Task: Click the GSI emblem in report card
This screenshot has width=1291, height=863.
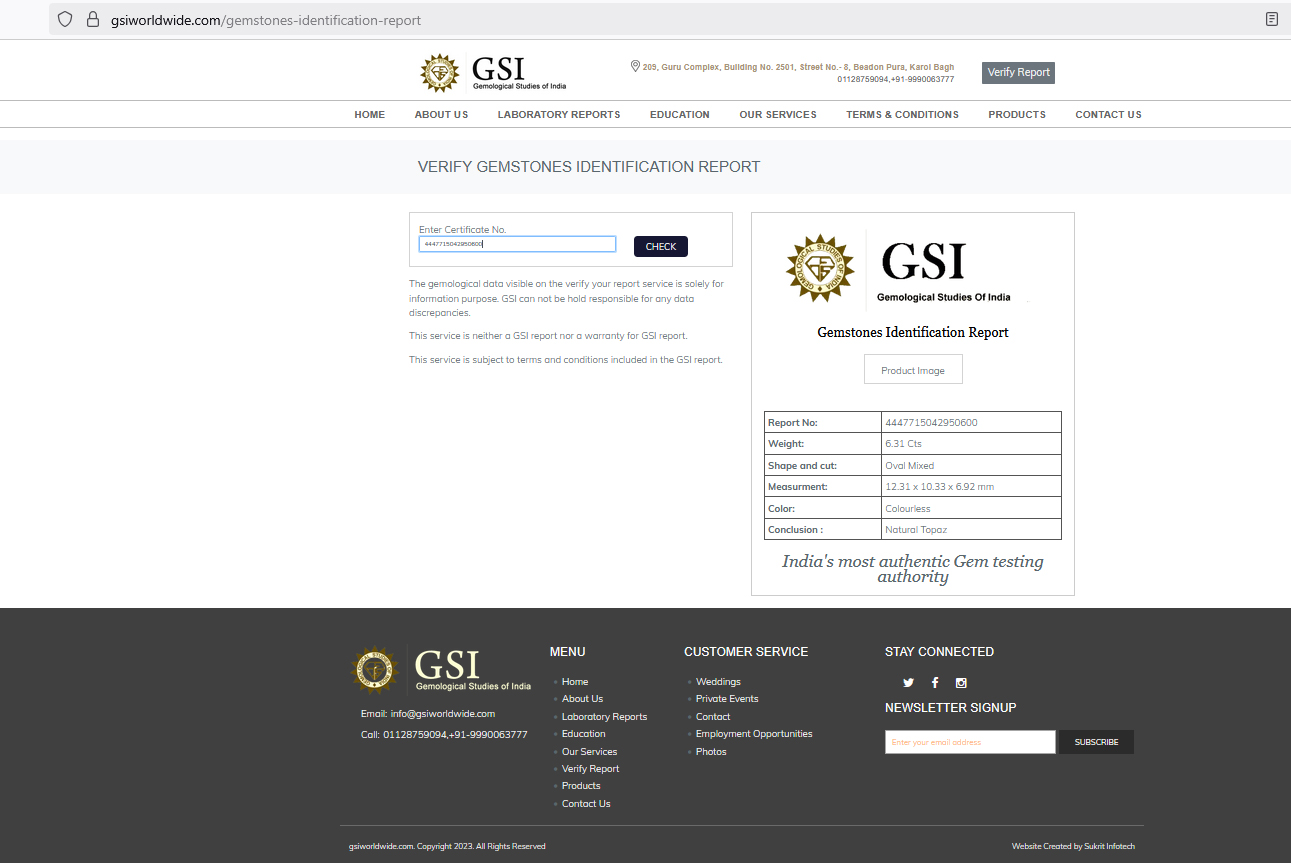Action: pos(820,268)
